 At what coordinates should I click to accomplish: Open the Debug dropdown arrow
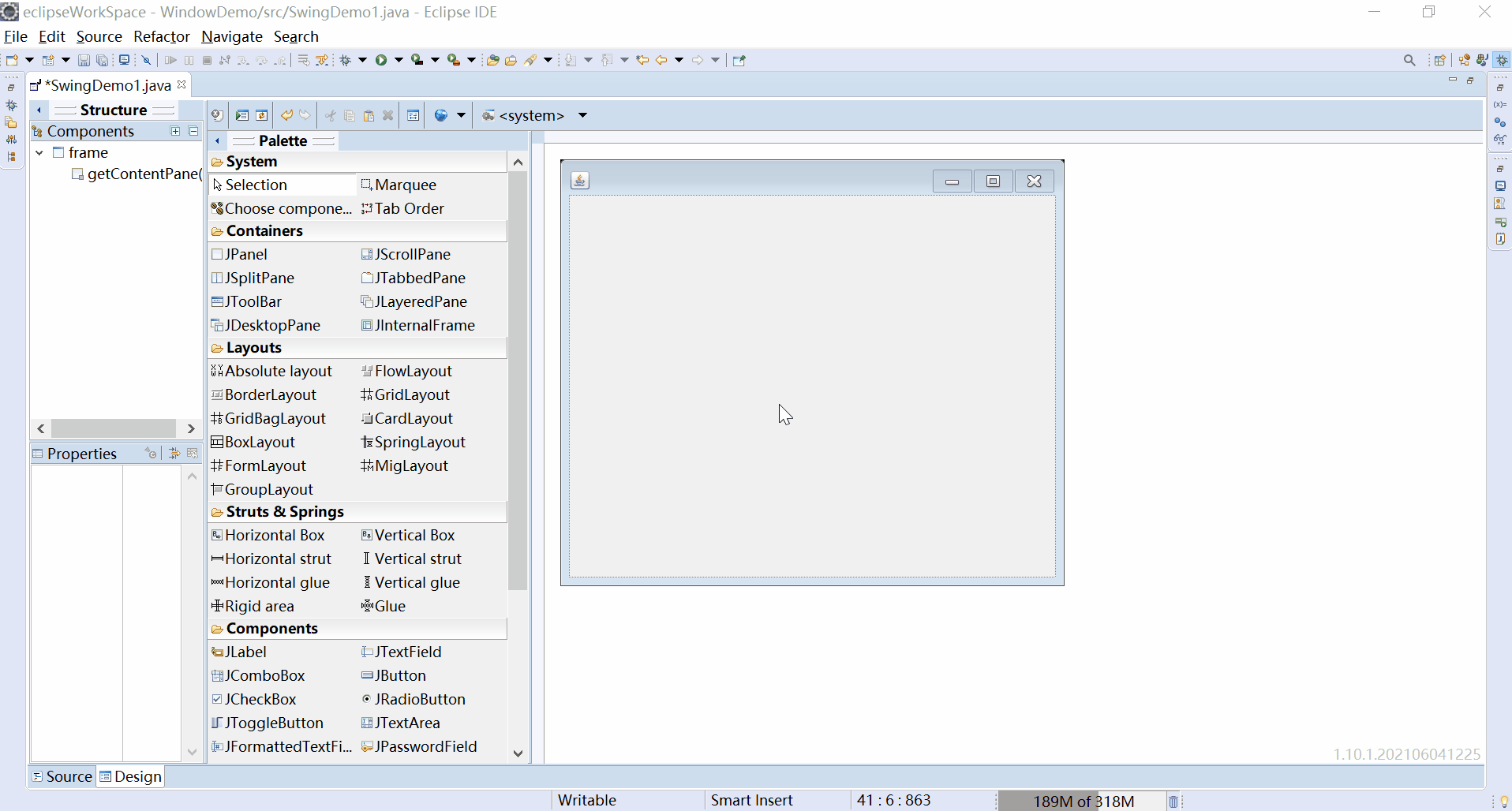pos(363,60)
